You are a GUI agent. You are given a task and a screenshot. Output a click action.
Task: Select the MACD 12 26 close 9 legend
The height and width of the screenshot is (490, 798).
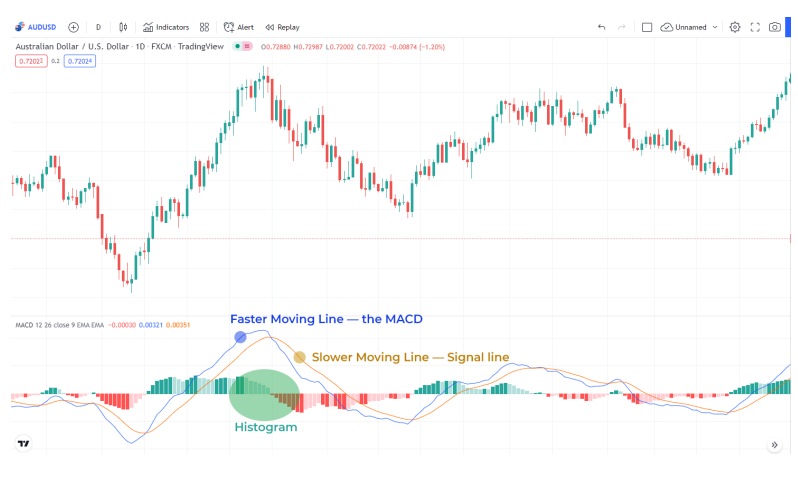tap(60, 325)
